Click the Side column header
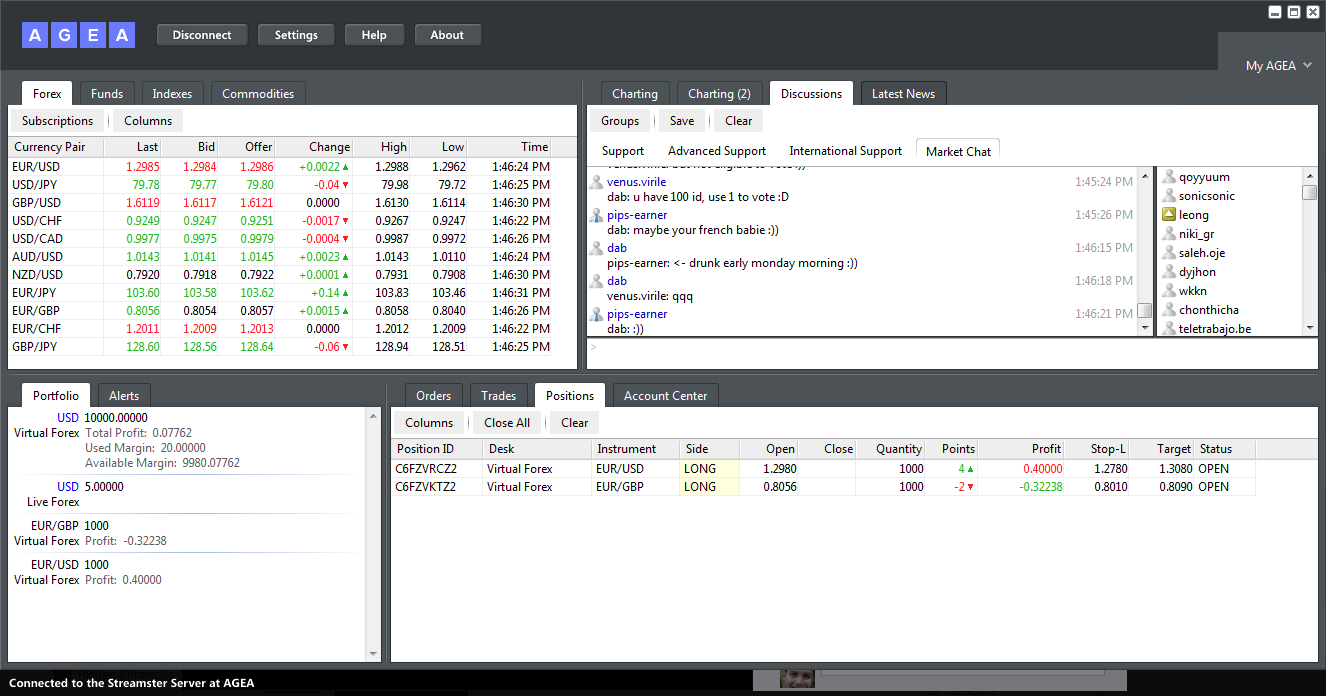The image size is (1326, 696). click(x=709, y=449)
